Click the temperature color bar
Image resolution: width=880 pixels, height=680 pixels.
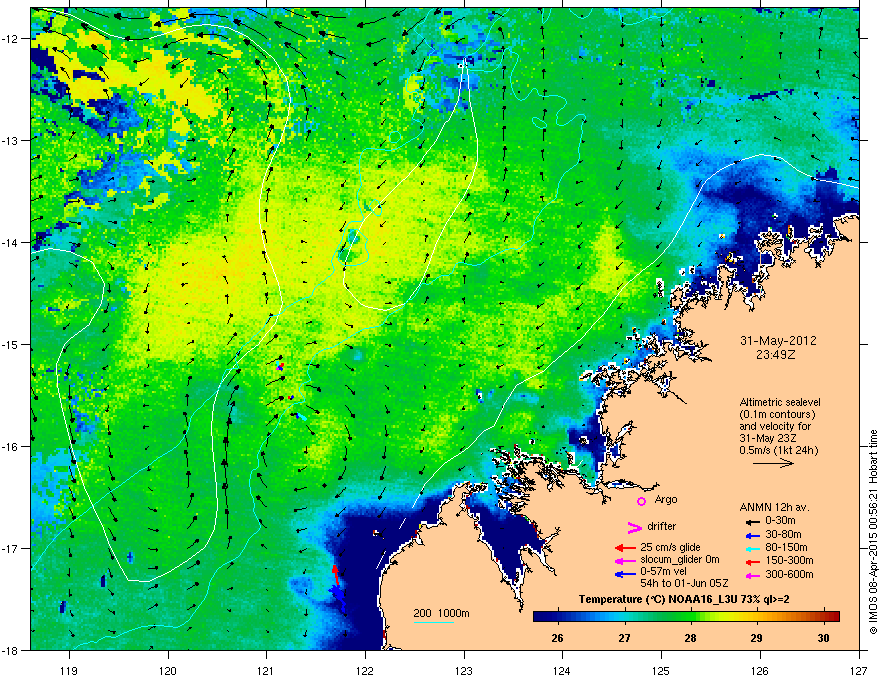pyautogui.click(x=686, y=616)
